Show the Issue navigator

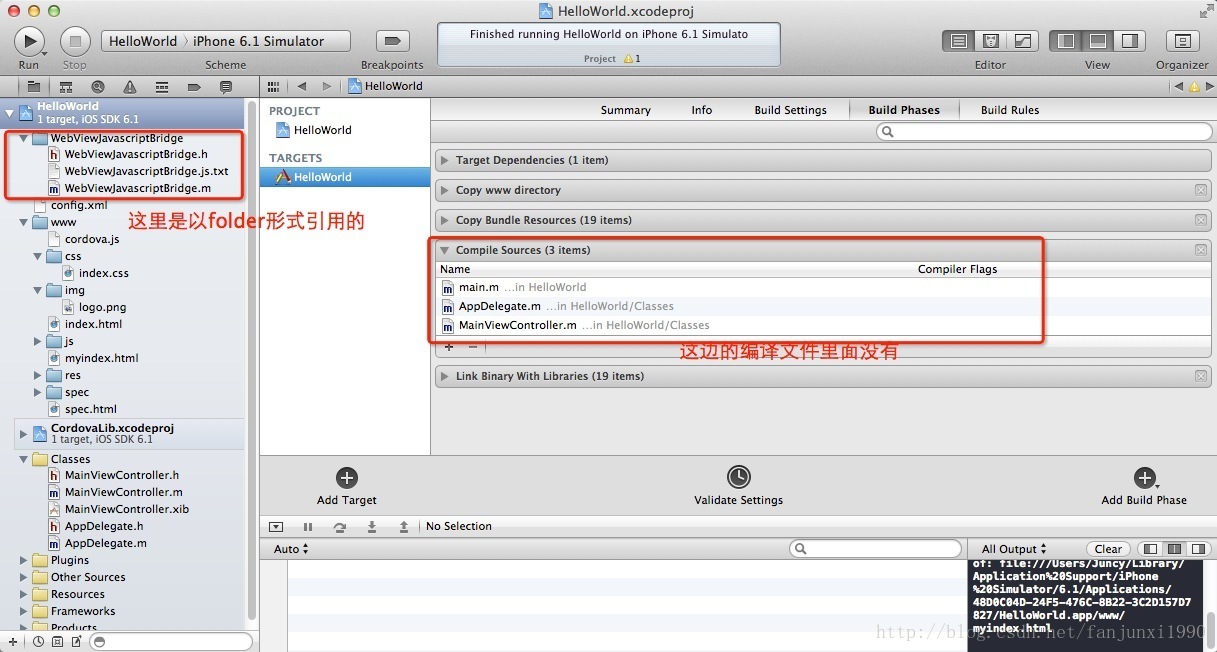[x=130, y=87]
